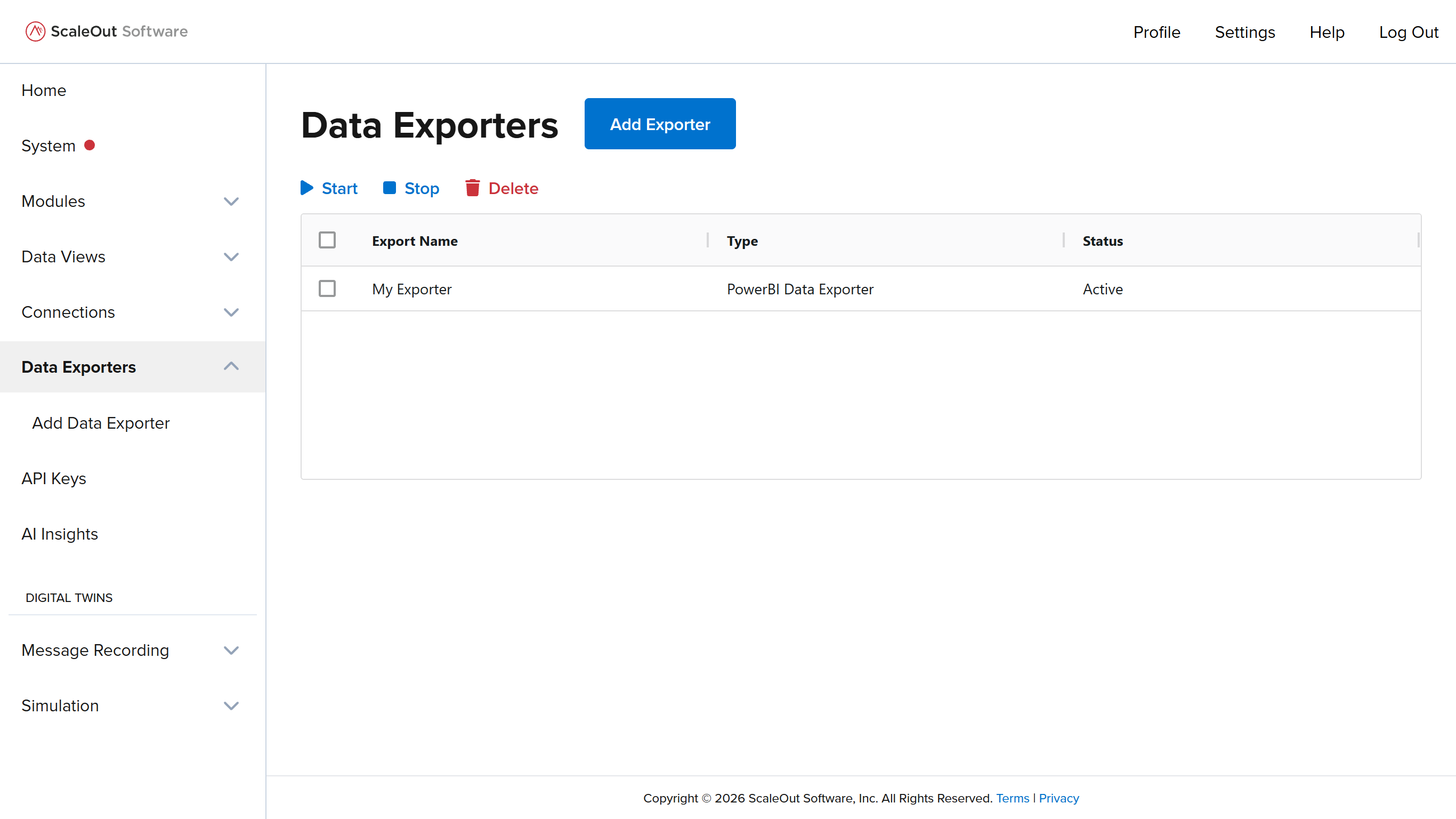
Task: Click the PowerBI Data Exporter type cell
Action: [800, 289]
